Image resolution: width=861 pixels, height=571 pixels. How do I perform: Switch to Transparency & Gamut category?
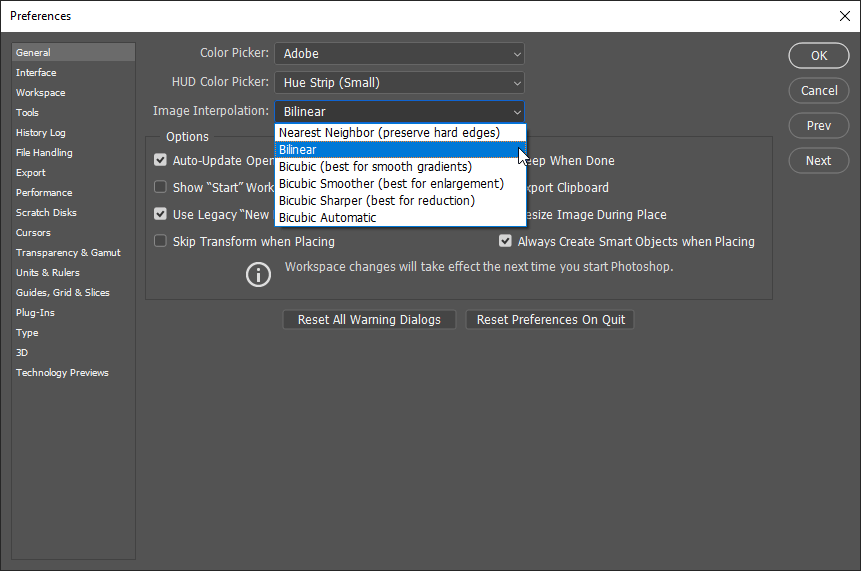pos(68,252)
